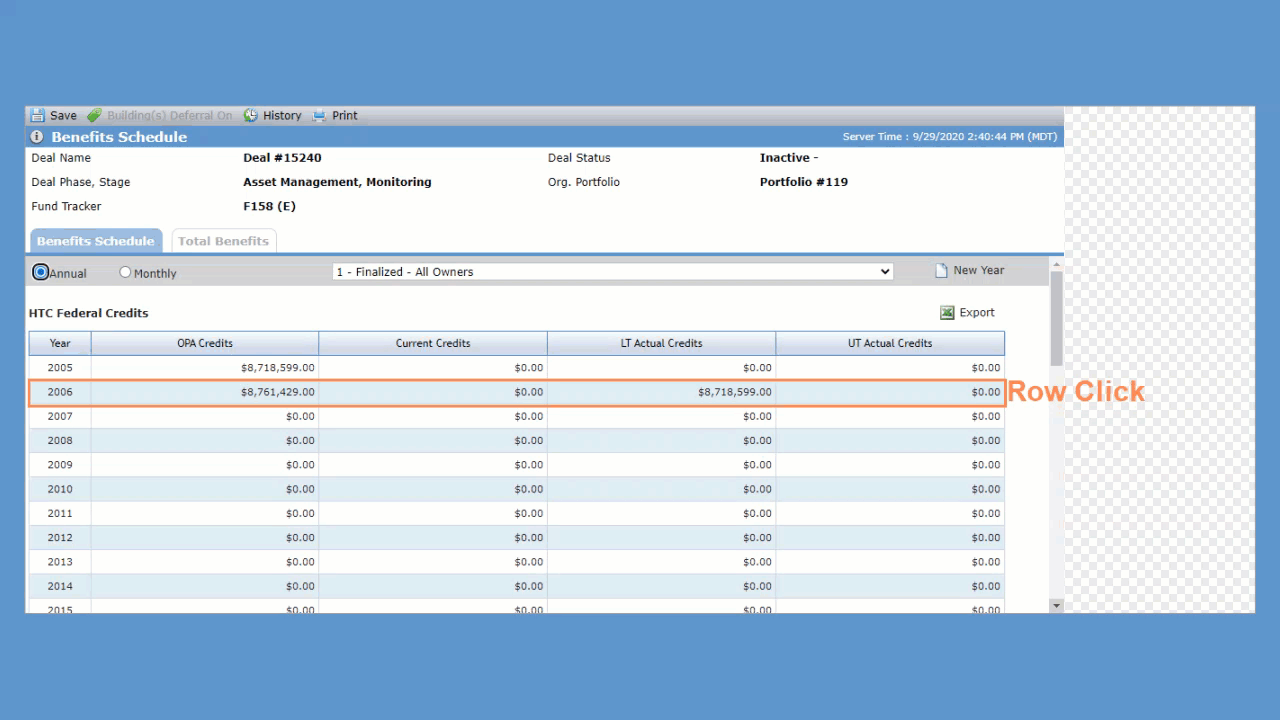Click the $8,718,599.00 OPA Credits cell for 2005

tap(205, 368)
